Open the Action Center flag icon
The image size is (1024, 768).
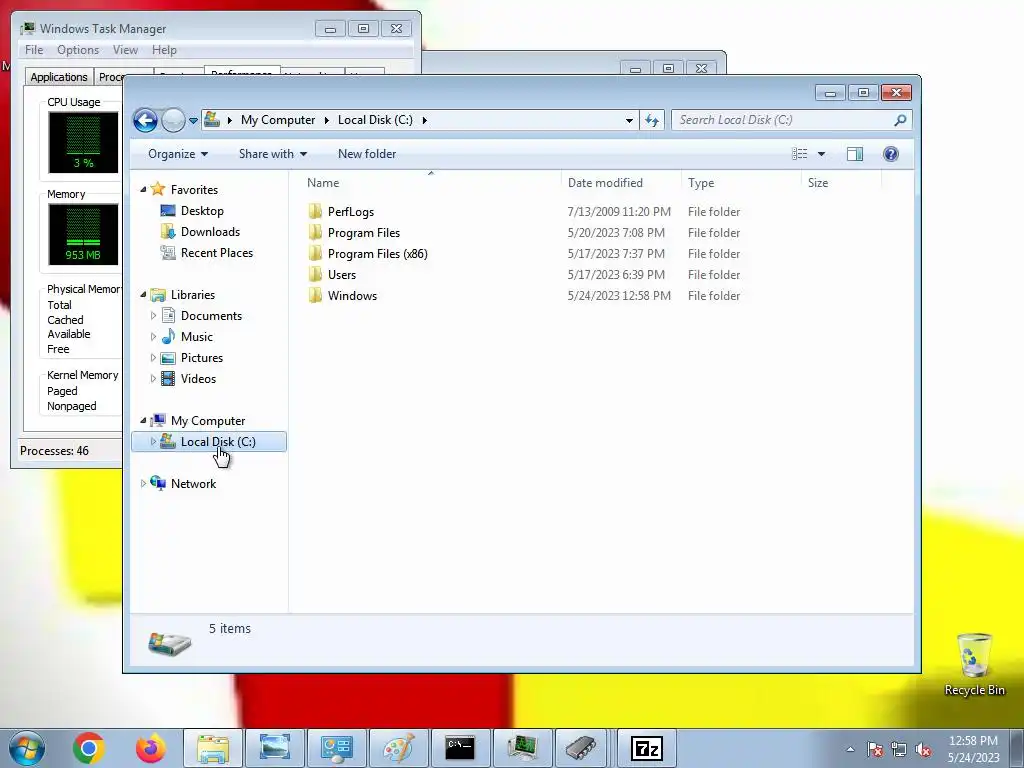(875, 750)
